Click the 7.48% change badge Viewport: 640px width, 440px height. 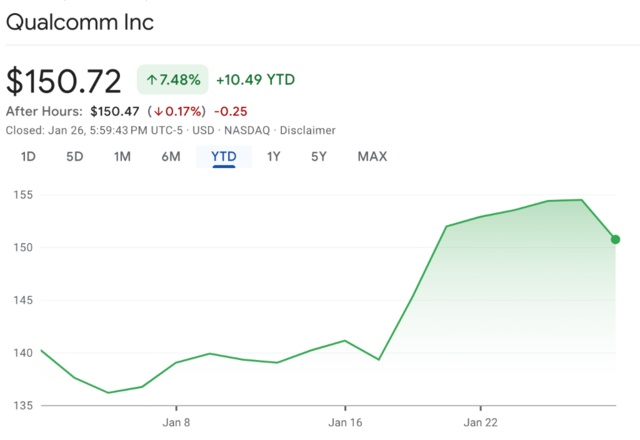[x=172, y=80]
